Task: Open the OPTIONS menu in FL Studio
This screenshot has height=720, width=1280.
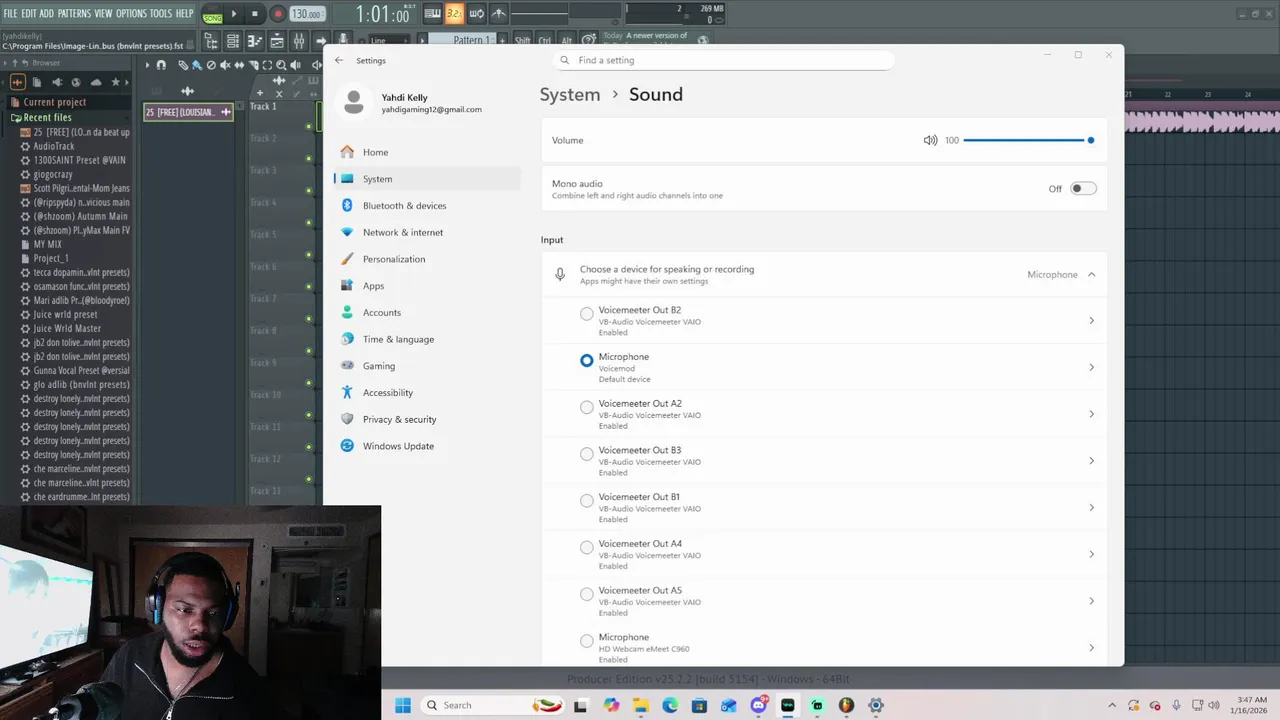Action: [x=131, y=13]
